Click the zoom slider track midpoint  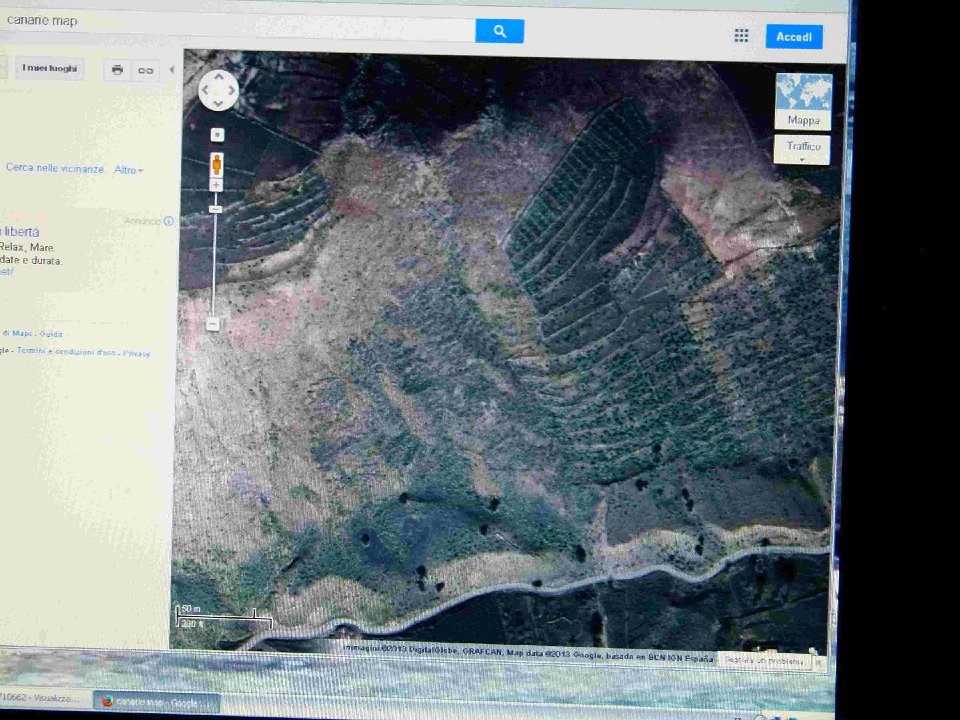click(x=214, y=254)
